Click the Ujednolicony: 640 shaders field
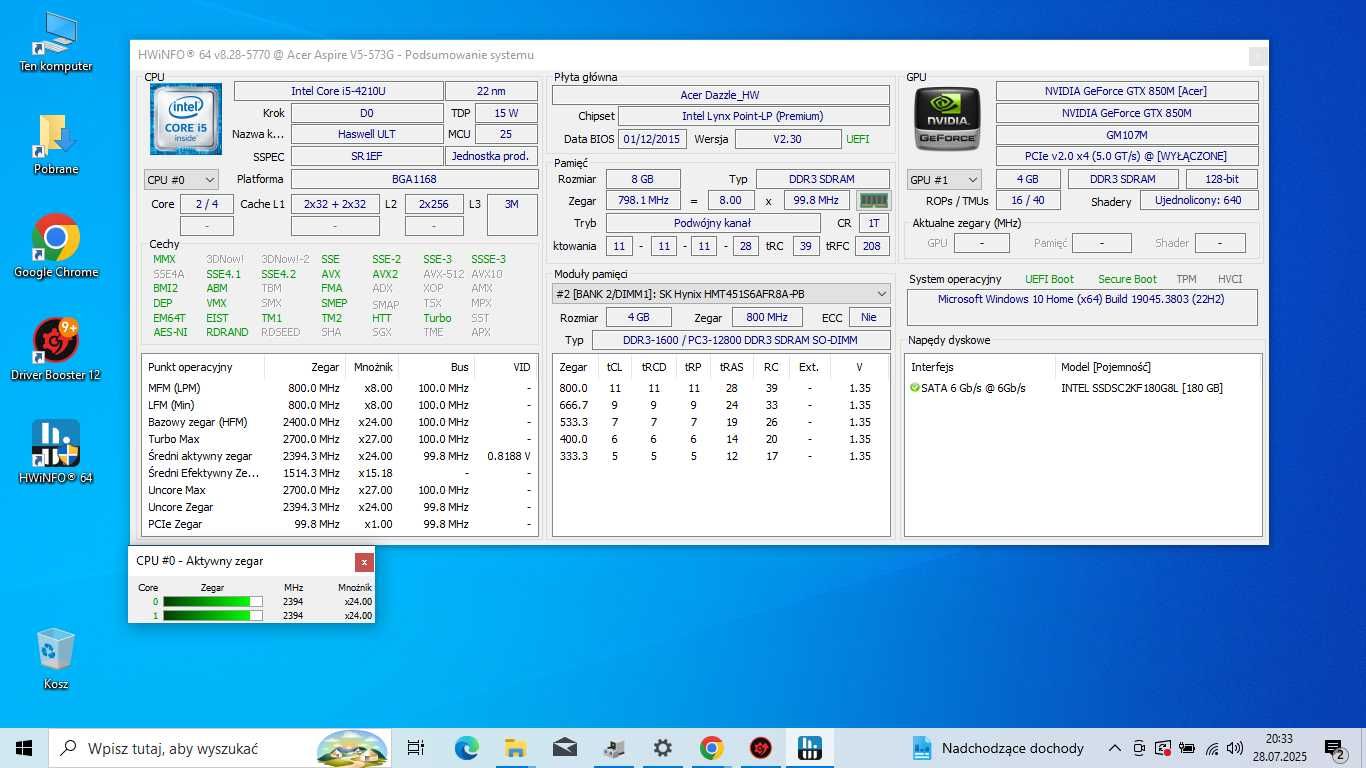The image size is (1366, 768). point(1198,201)
